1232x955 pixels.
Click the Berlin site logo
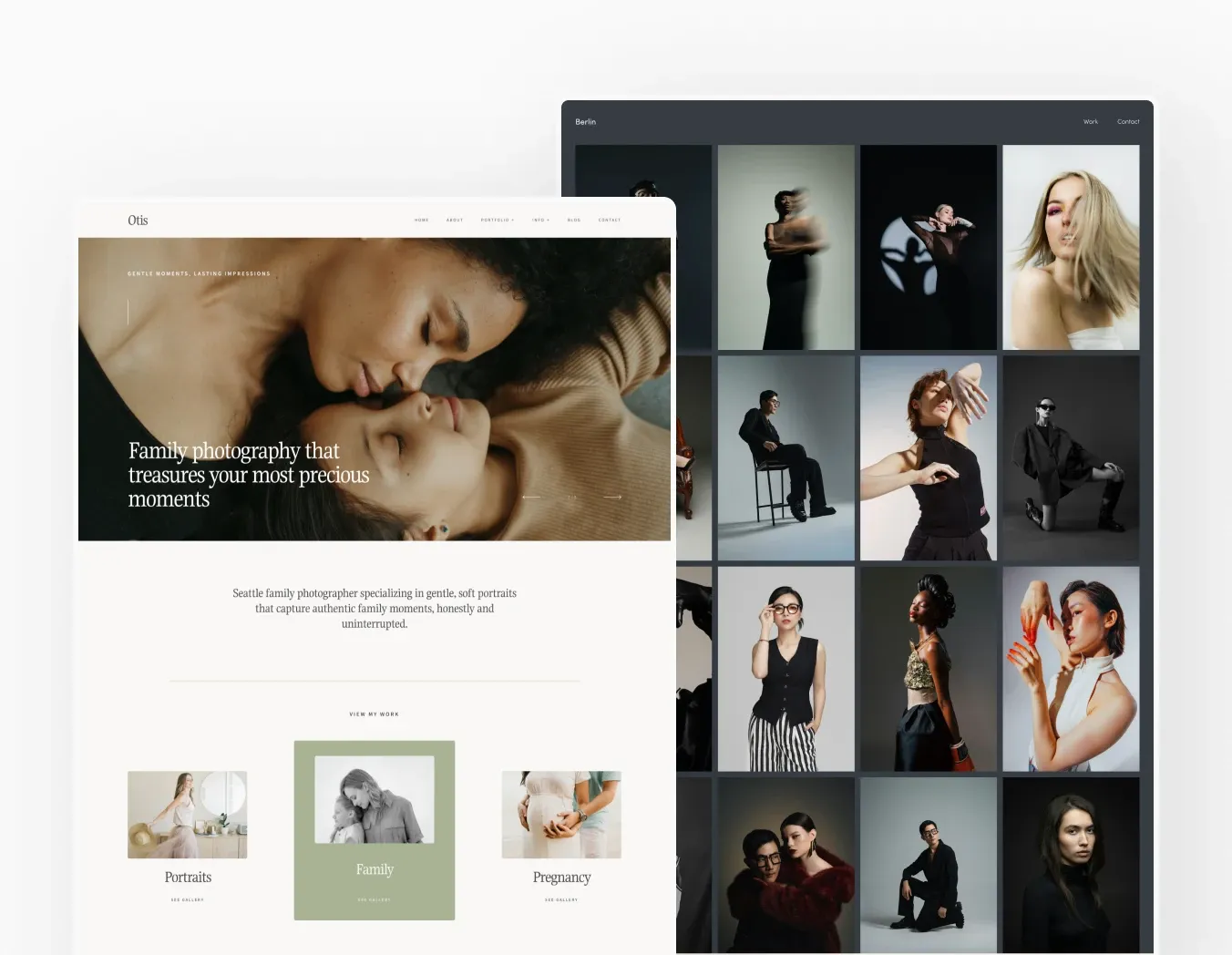click(x=585, y=121)
